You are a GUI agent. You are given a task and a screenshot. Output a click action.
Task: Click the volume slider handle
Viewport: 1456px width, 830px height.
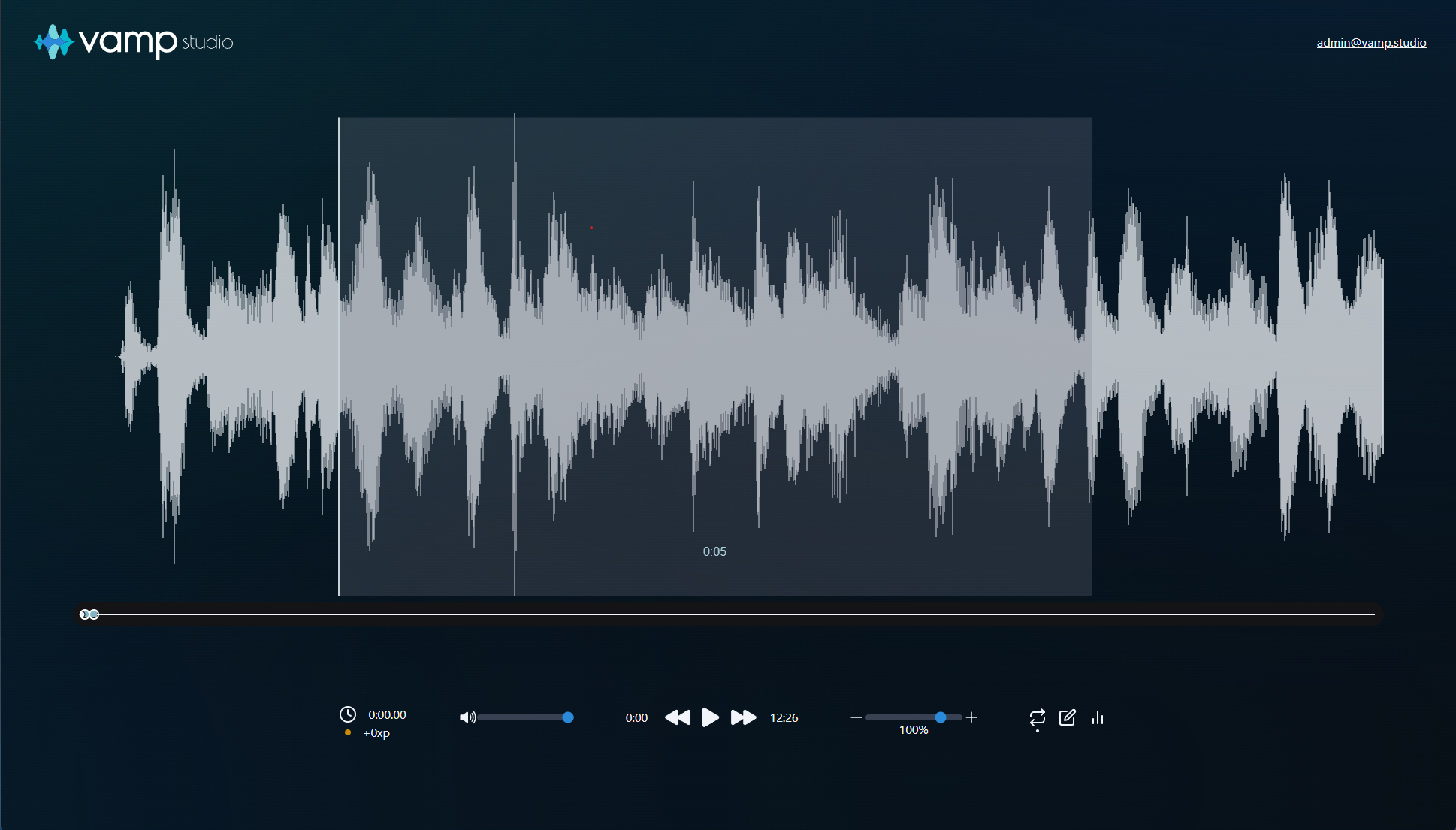point(568,717)
